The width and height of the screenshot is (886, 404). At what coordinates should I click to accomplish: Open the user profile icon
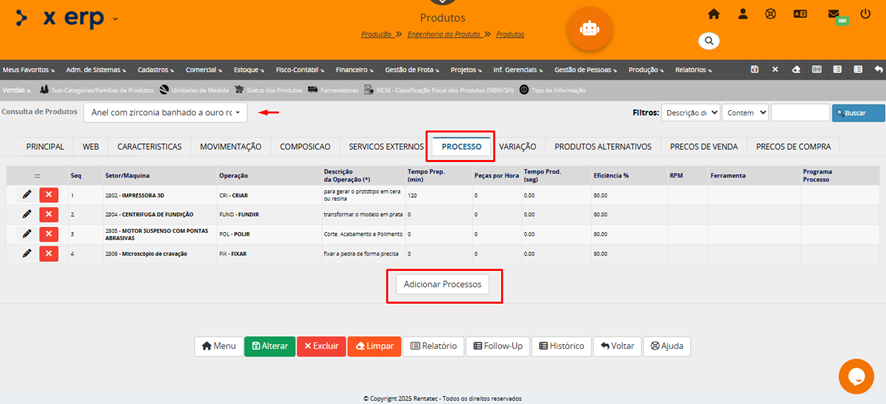pyautogui.click(x=743, y=14)
